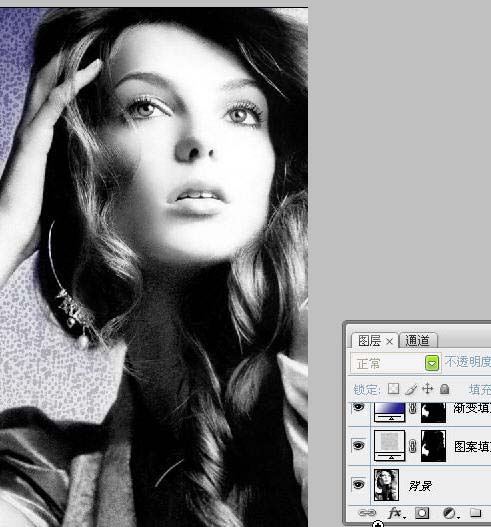491x527 pixels.
Task: Create new fill or adjustment layer icon
Action: pos(450,513)
